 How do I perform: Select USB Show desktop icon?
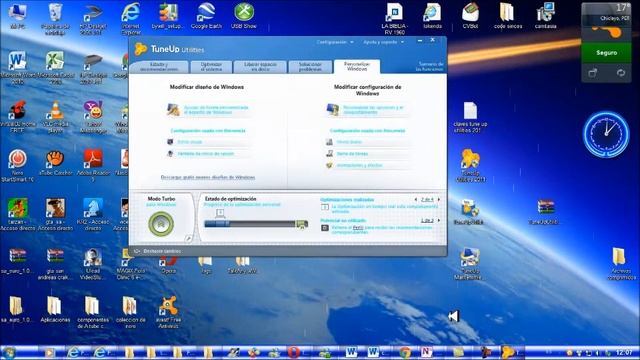pyautogui.click(x=244, y=16)
